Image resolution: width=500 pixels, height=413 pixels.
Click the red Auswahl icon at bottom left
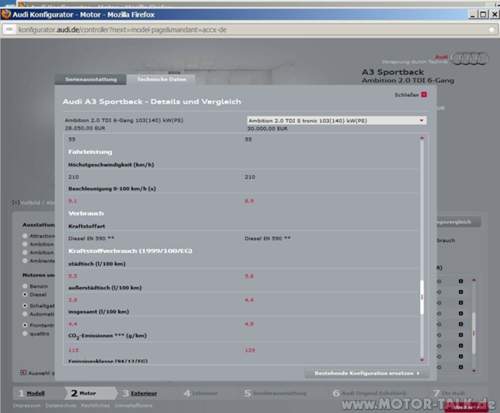(23, 372)
